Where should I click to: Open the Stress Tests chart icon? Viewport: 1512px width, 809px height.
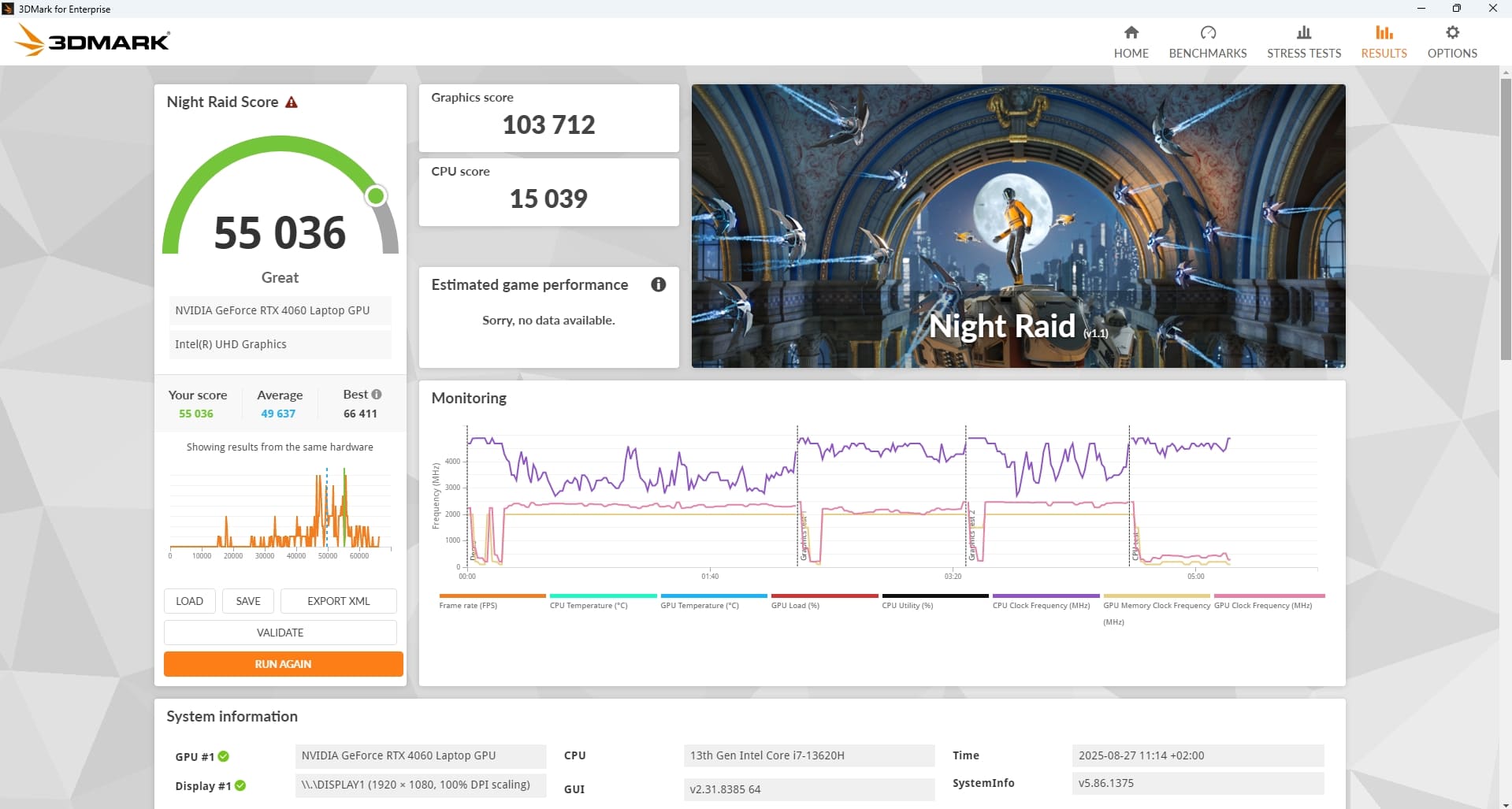point(1304,32)
